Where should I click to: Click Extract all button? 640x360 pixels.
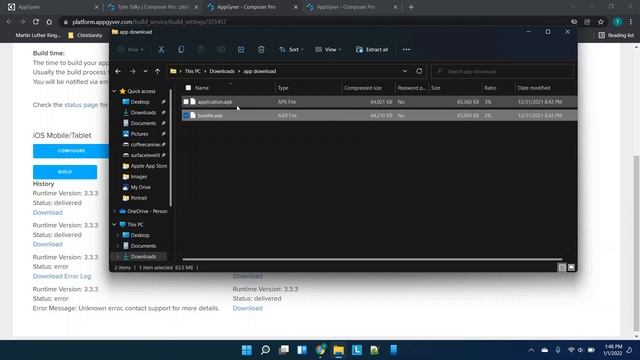point(372,49)
